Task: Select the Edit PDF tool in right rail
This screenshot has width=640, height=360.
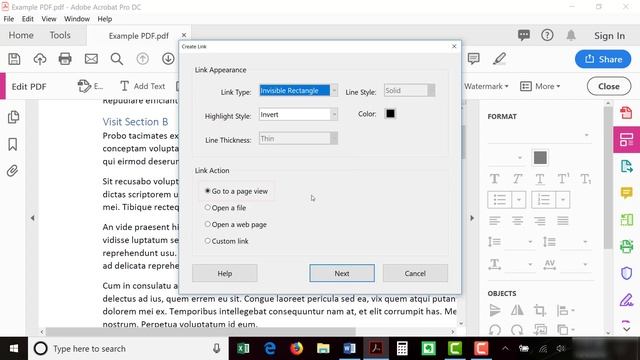Action: point(626,140)
